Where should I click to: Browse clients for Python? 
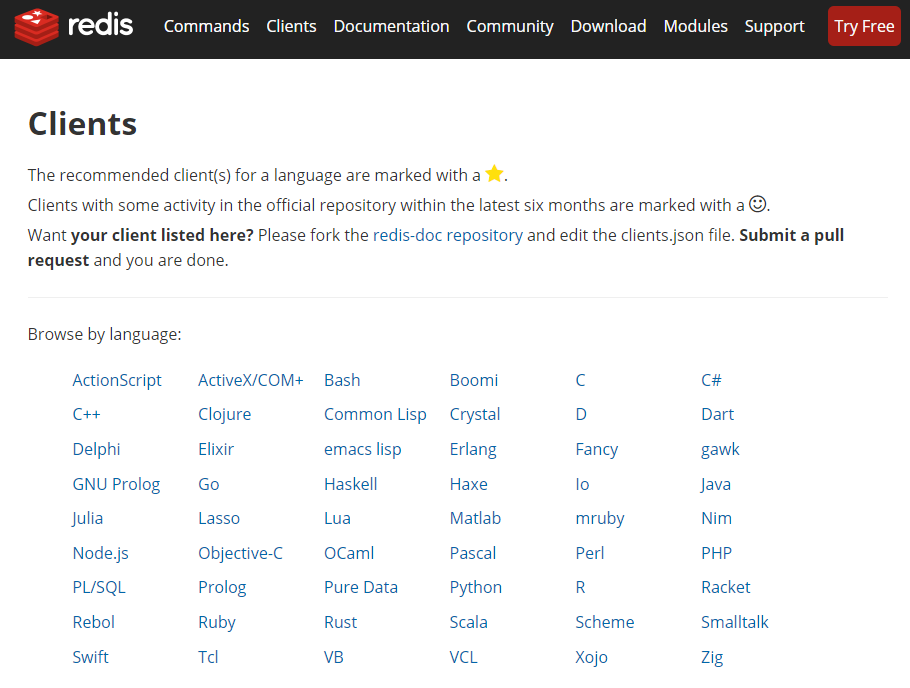475,587
